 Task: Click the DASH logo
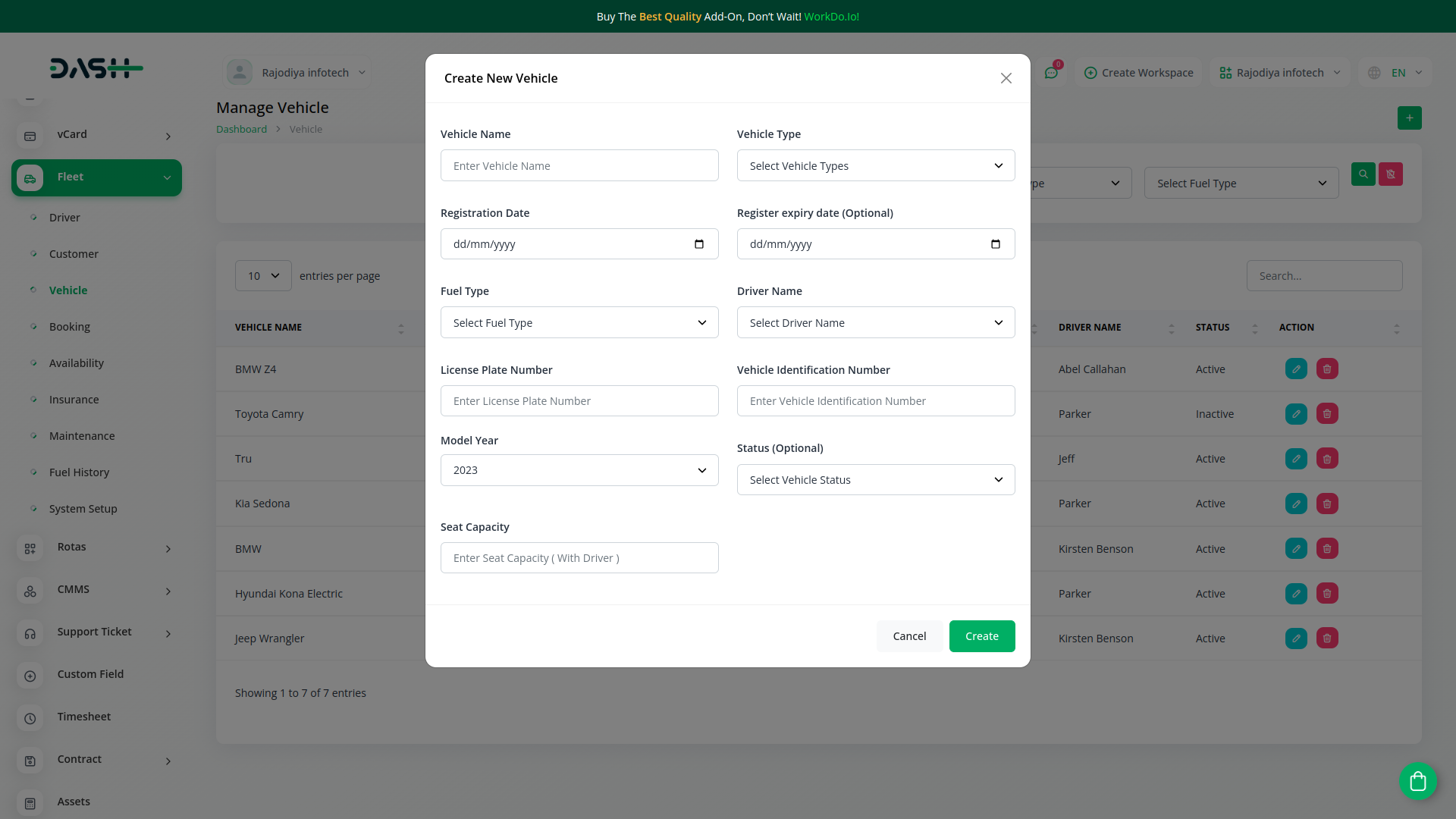click(96, 68)
